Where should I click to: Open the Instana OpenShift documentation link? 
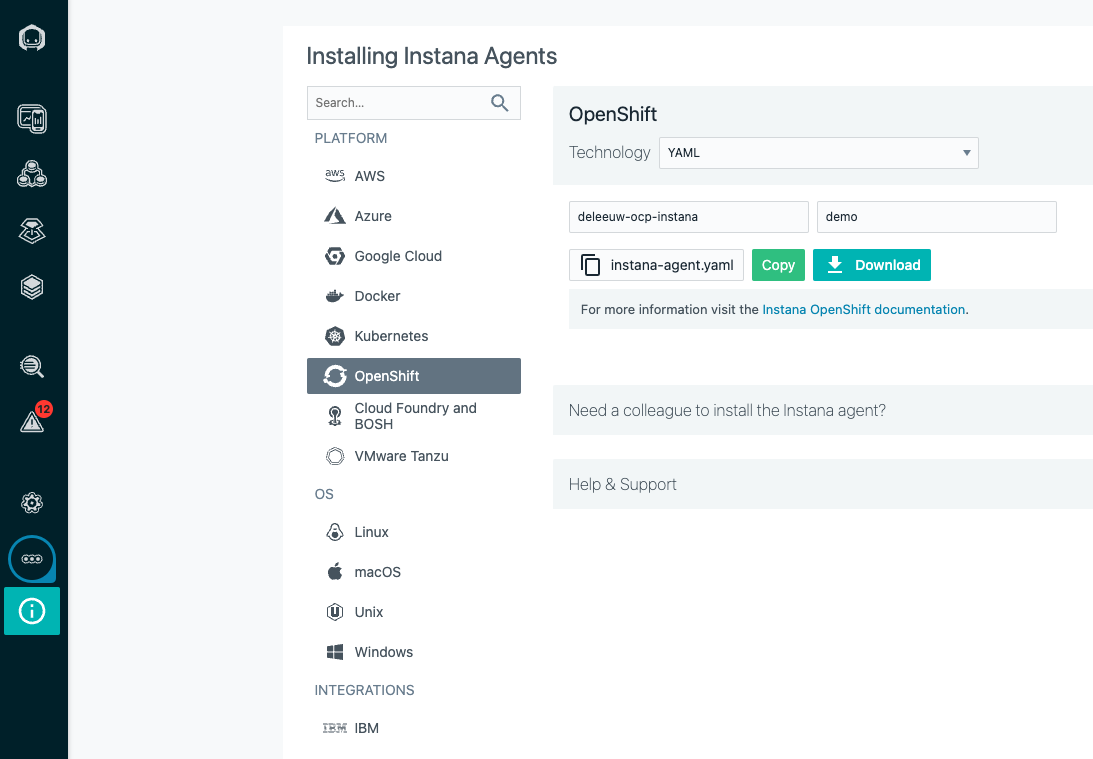(864, 309)
